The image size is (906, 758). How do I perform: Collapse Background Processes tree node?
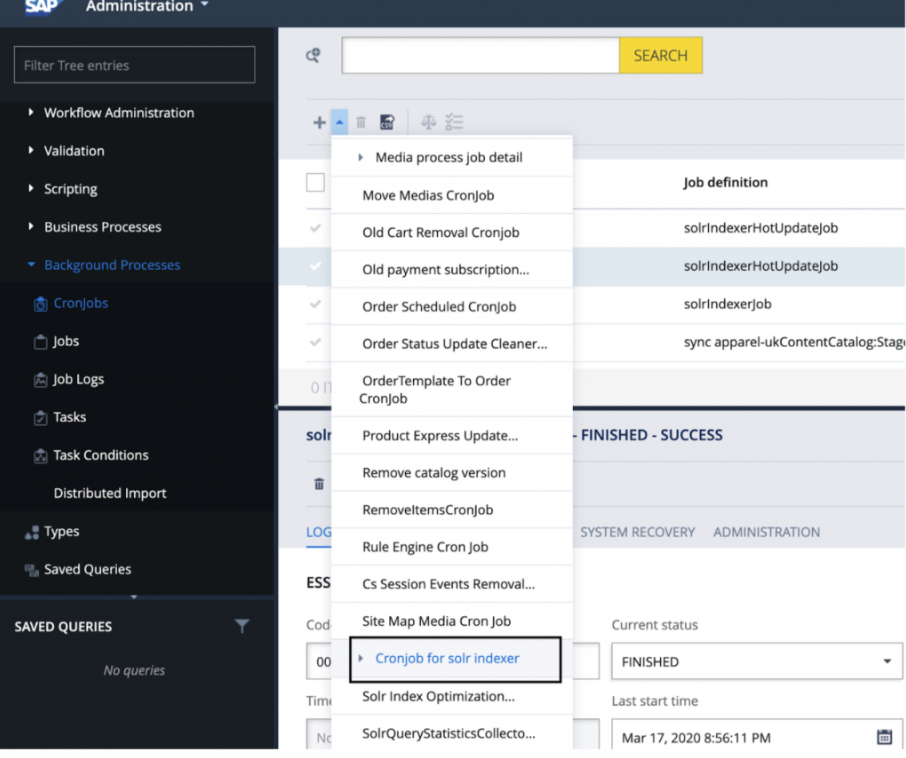click(31, 265)
